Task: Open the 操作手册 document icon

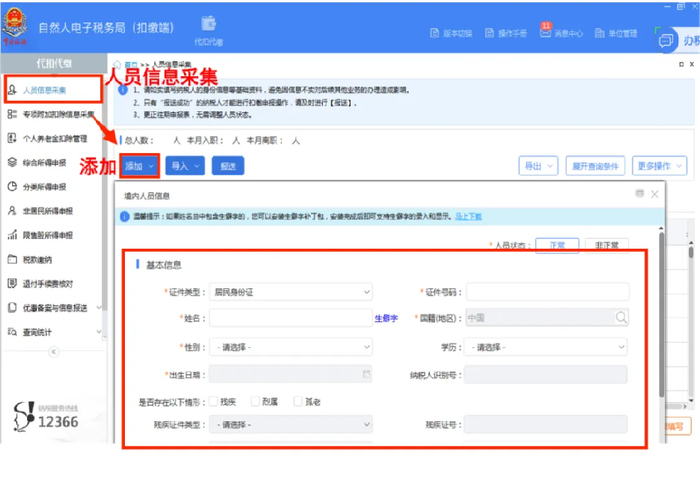Action: click(489, 33)
